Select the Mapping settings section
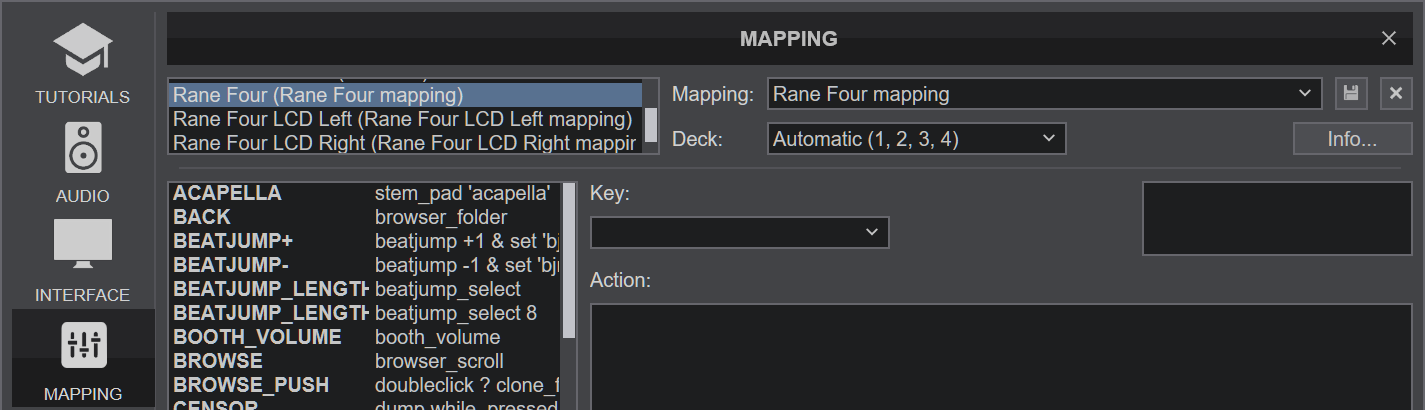This screenshot has width=1425, height=410. [83, 358]
